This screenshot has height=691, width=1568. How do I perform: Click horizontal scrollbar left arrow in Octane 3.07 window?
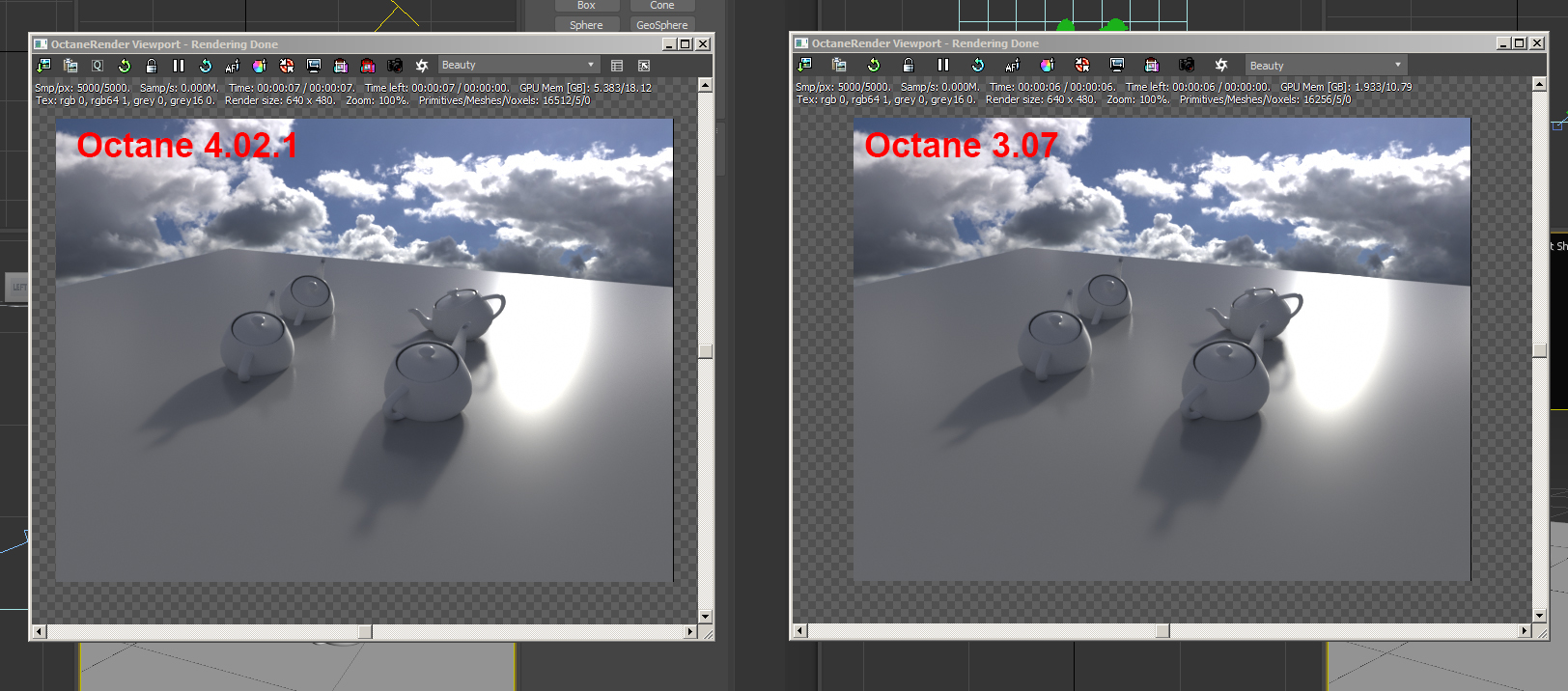click(x=799, y=631)
